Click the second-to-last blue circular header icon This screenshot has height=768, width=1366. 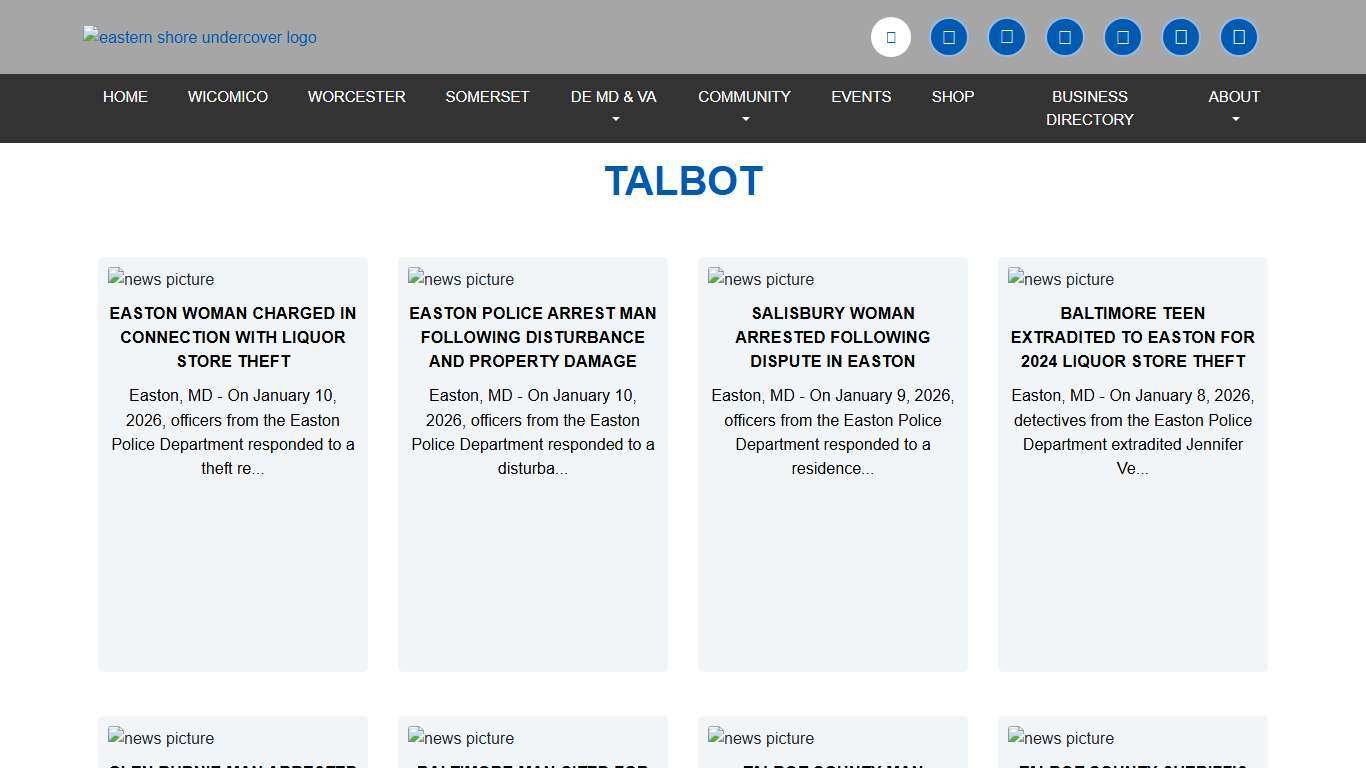pyautogui.click(x=1180, y=37)
